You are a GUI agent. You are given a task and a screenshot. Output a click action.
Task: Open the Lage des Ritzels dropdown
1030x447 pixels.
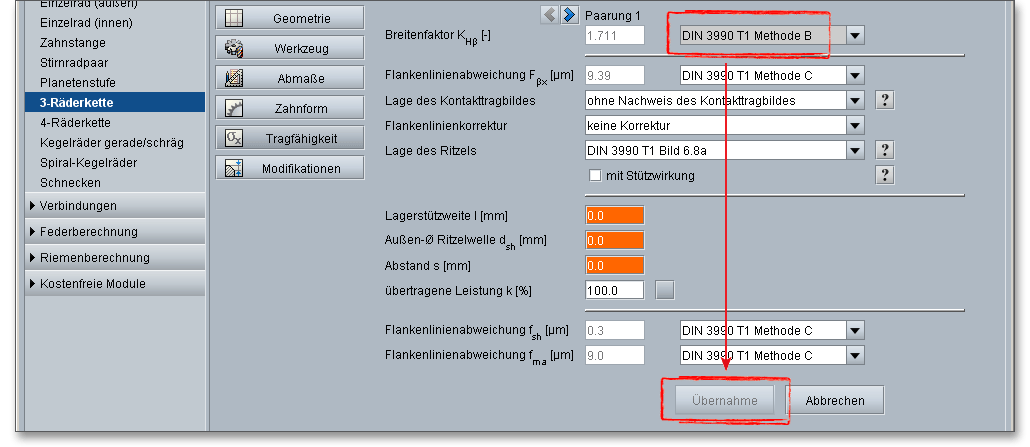click(854, 151)
